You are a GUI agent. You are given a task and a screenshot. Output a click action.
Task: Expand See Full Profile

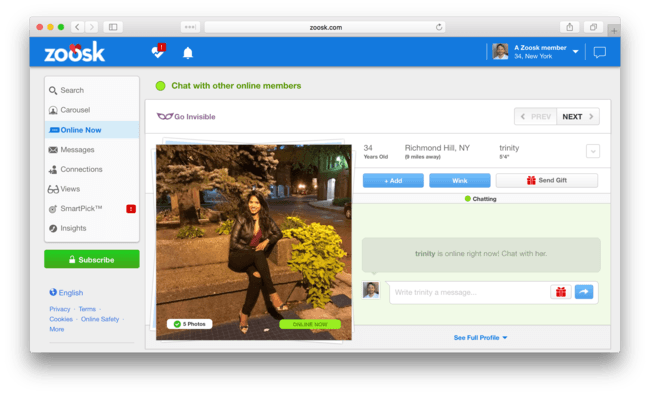click(x=480, y=338)
